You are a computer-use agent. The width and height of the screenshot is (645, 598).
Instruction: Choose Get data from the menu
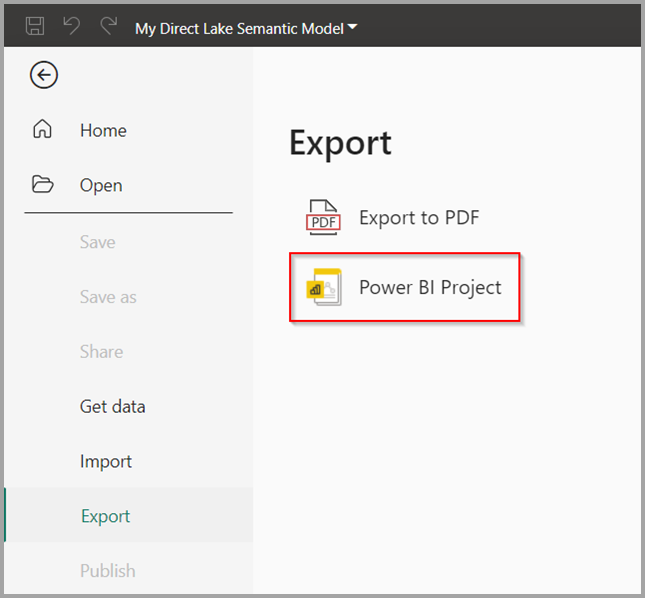click(113, 407)
